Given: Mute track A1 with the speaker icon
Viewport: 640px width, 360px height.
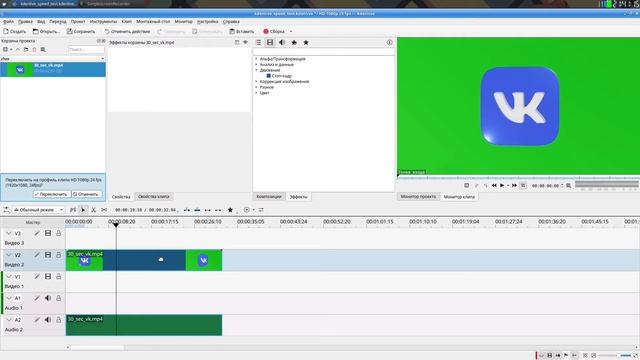Looking at the screenshot, I should [48, 298].
